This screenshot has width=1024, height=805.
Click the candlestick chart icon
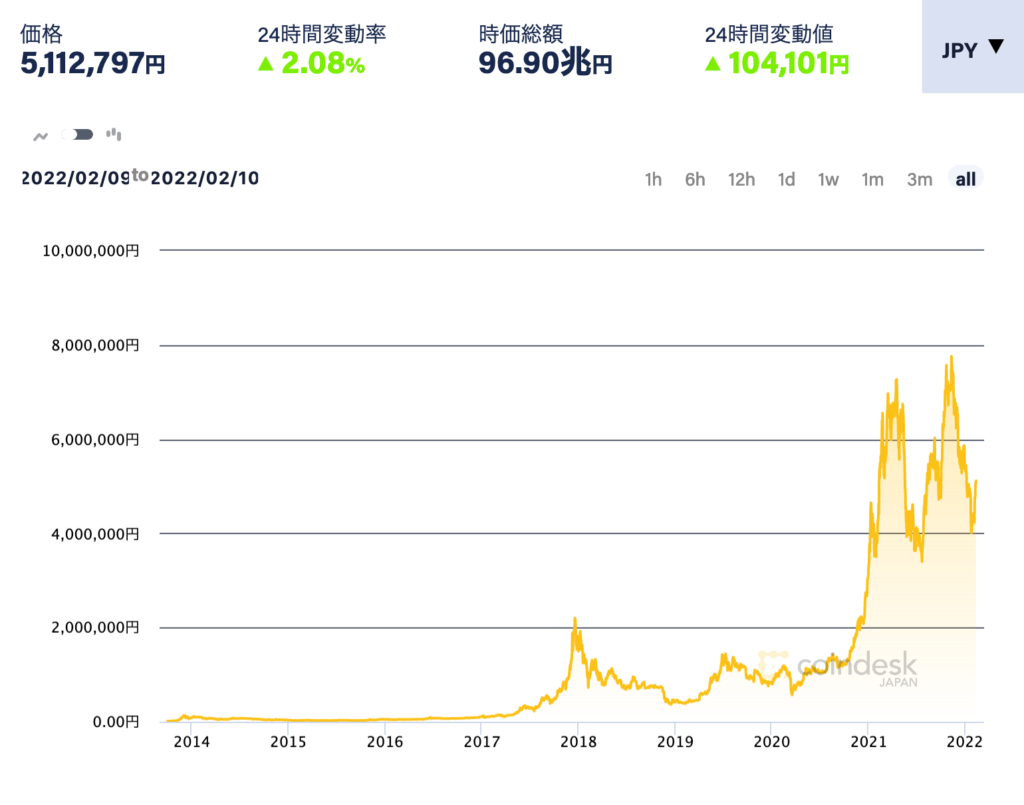114,134
